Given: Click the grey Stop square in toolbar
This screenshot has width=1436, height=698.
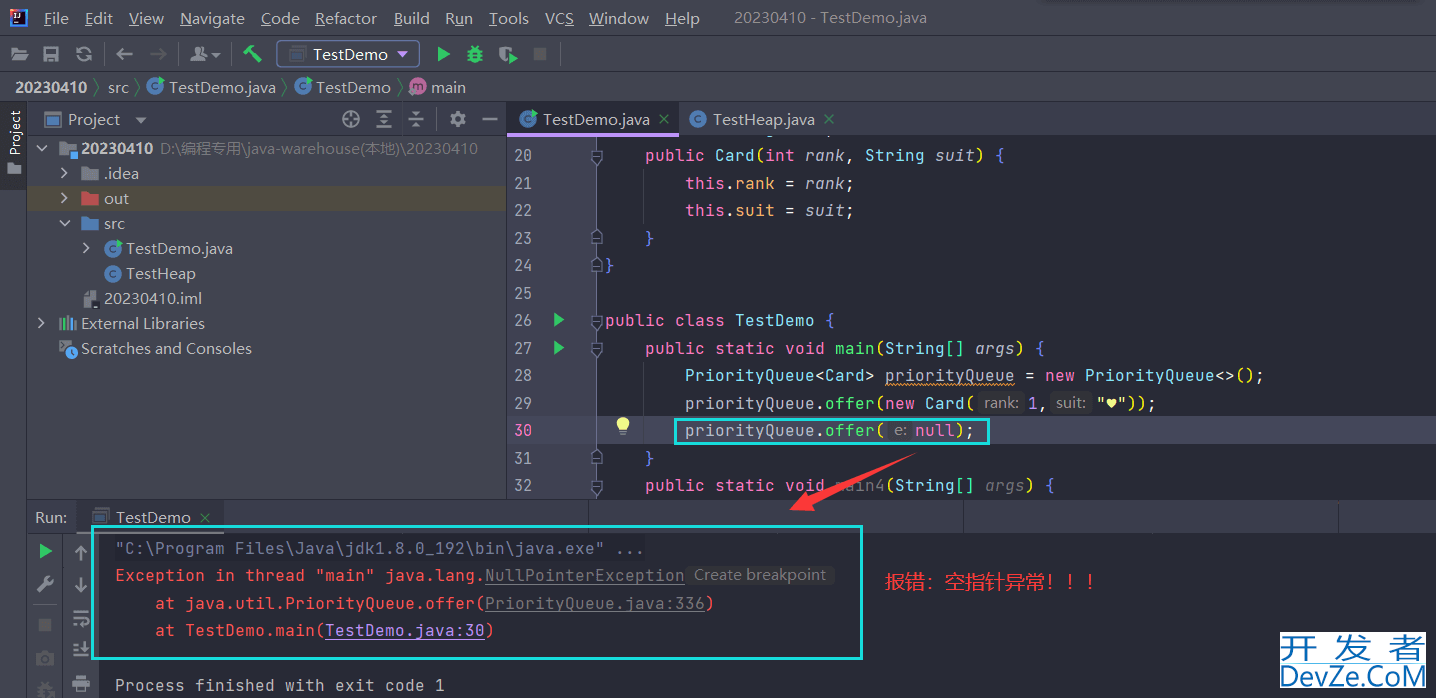Looking at the screenshot, I should click(540, 54).
